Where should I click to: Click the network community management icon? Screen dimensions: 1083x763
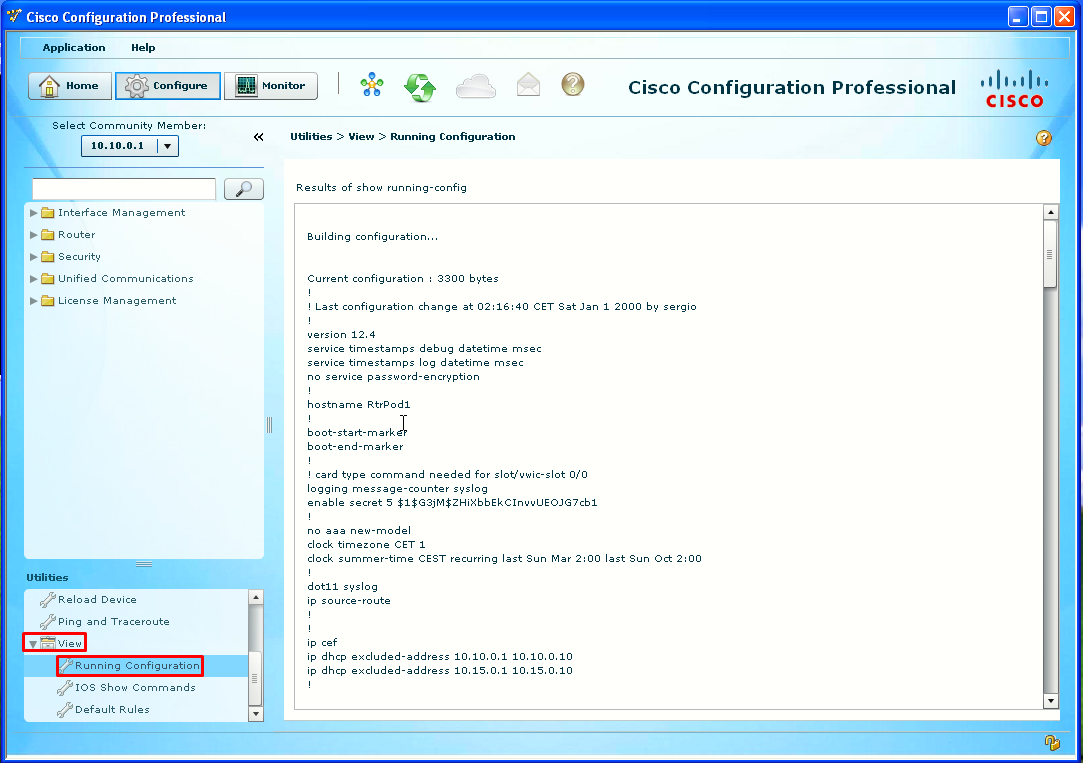point(372,85)
